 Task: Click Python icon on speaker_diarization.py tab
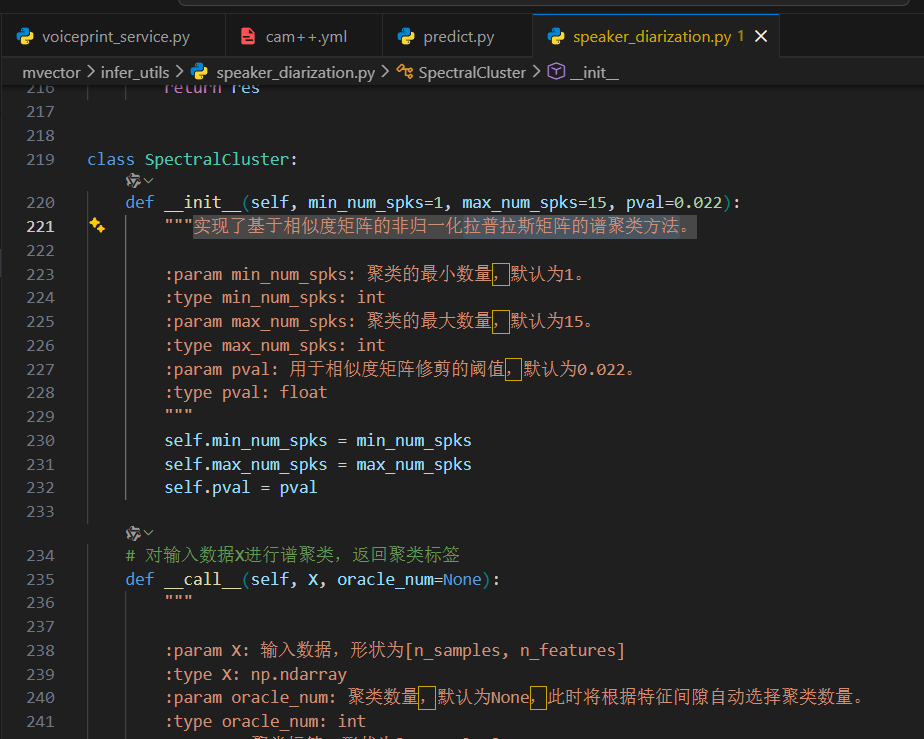(x=556, y=37)
